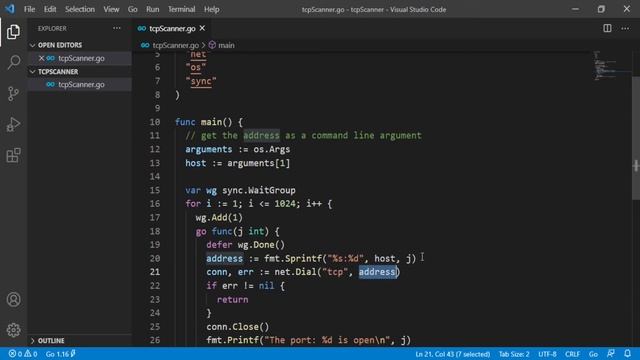Change Tab Size: 2 indentation setting
640x360 pixels.
[514, 354]
